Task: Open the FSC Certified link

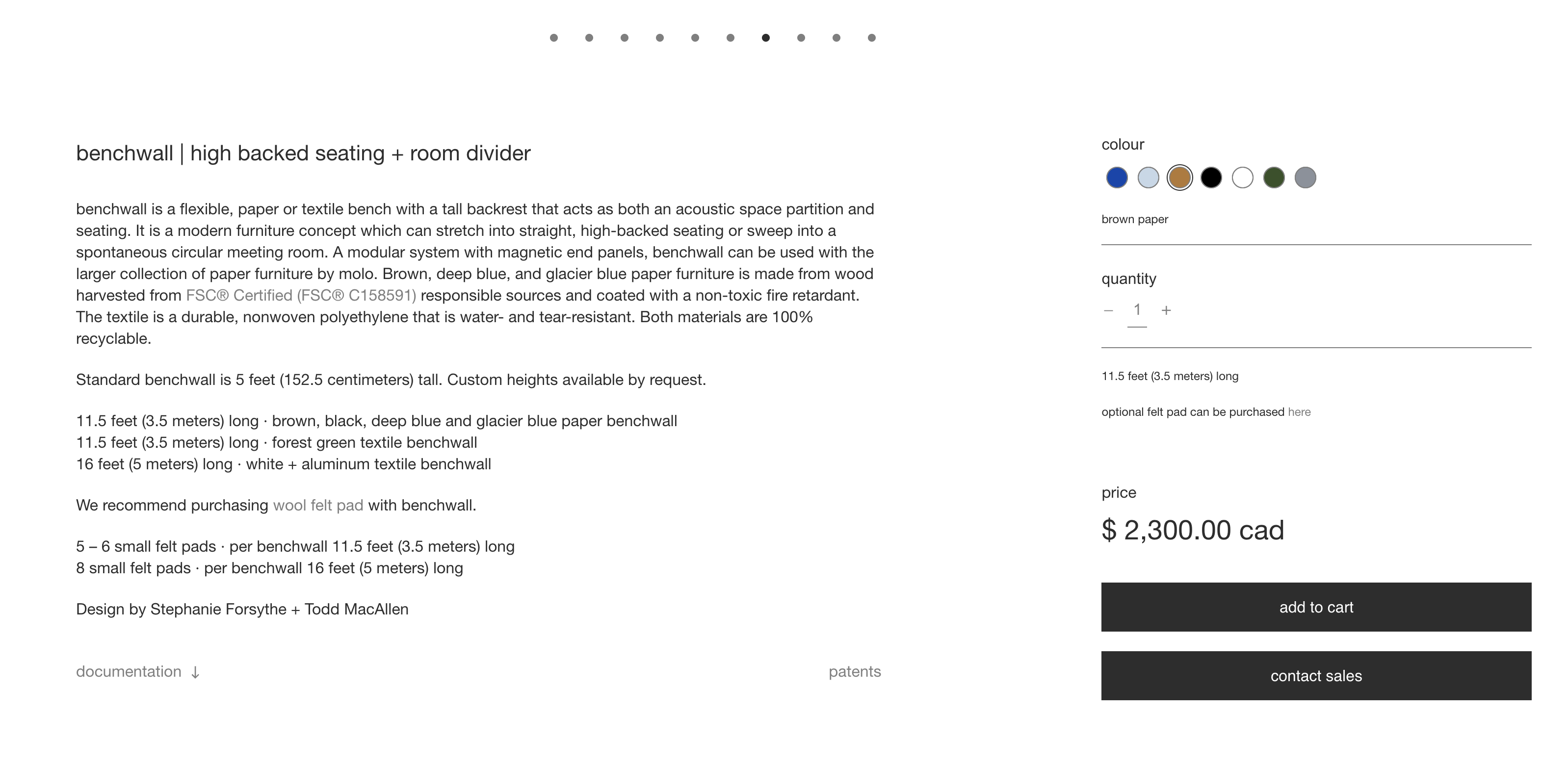Action: coord(301,295)
